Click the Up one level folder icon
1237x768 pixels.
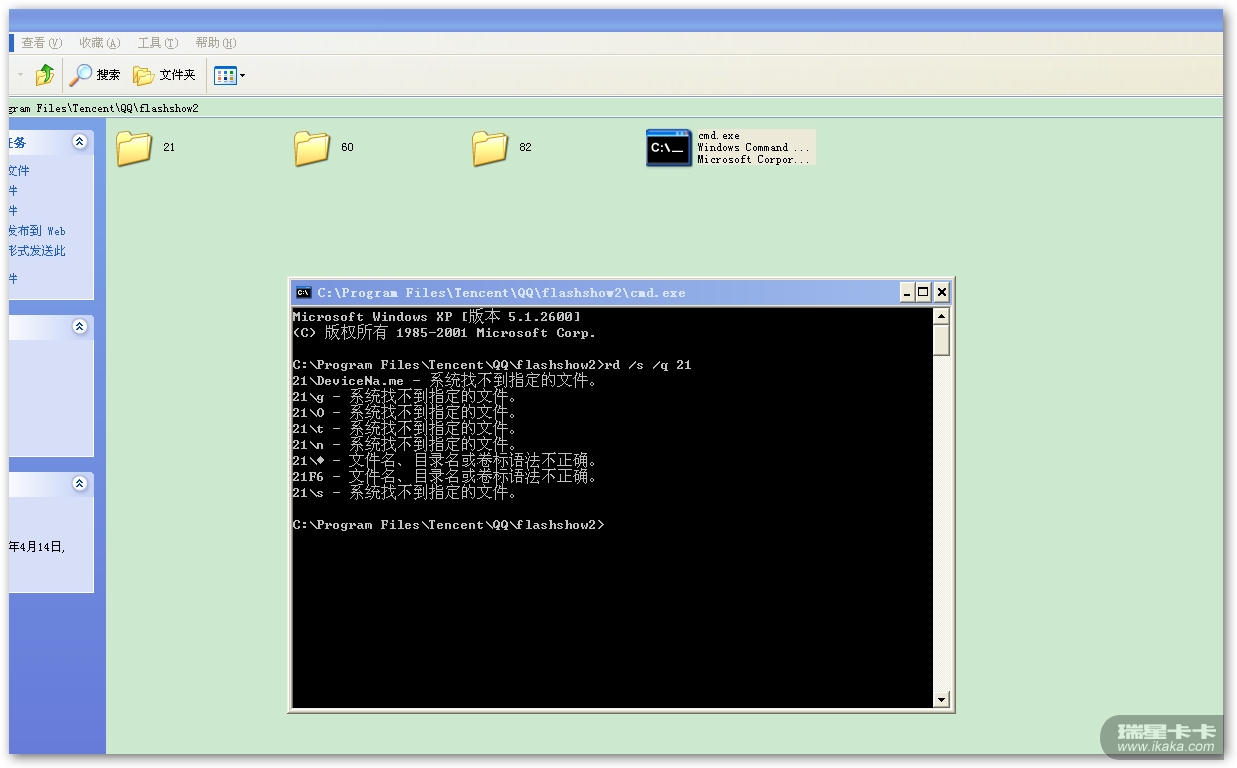click(x=45, y=75)
